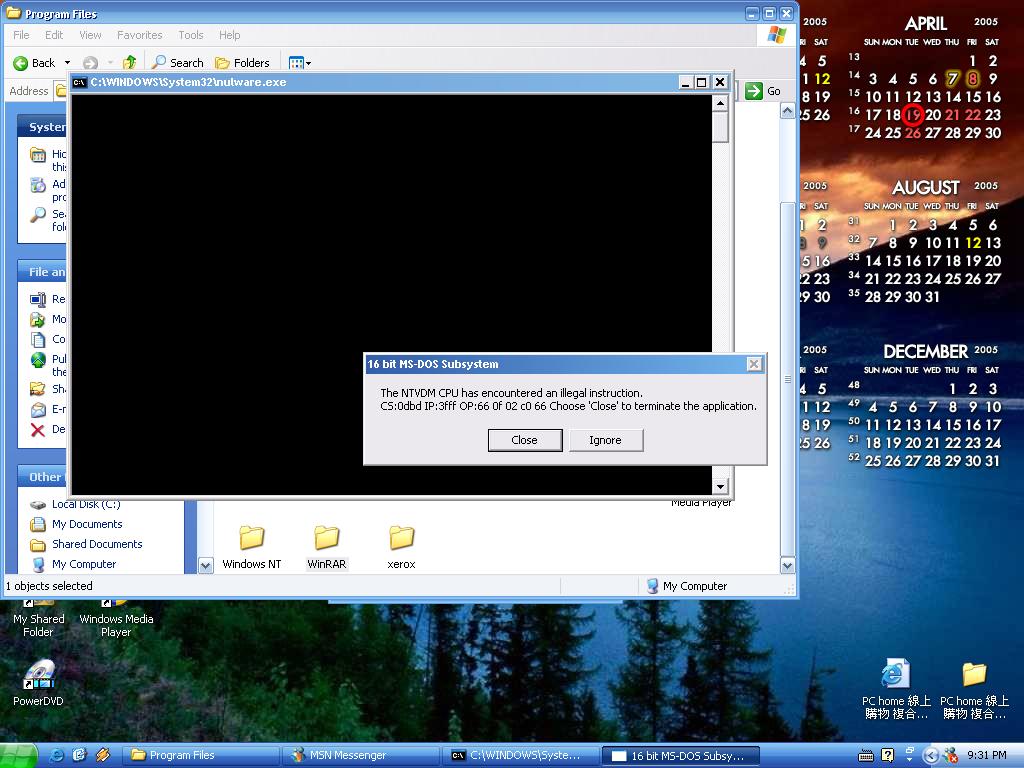
Task: Click Ignore in the MS-DOS Subsystem dialog
Action: coord(605,440)
